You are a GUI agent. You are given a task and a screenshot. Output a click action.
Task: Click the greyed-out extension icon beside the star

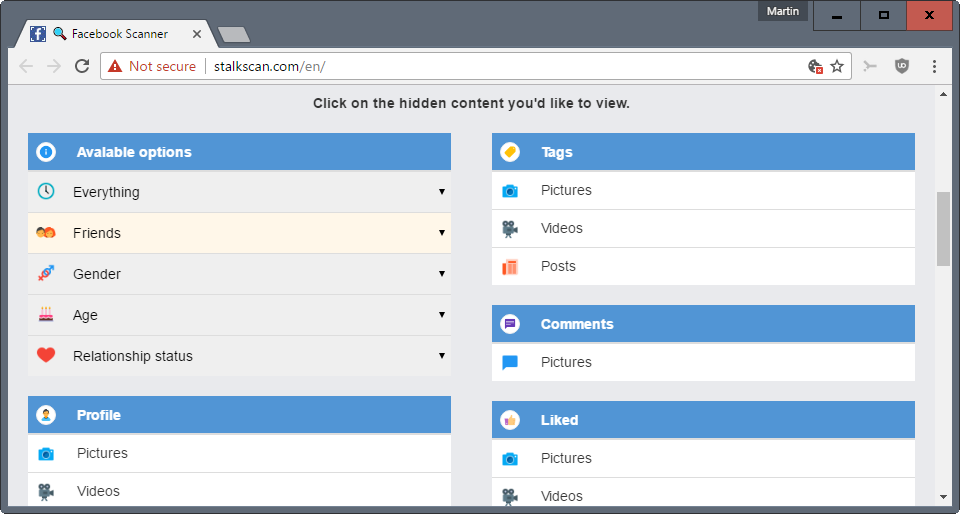pos(870,66)
